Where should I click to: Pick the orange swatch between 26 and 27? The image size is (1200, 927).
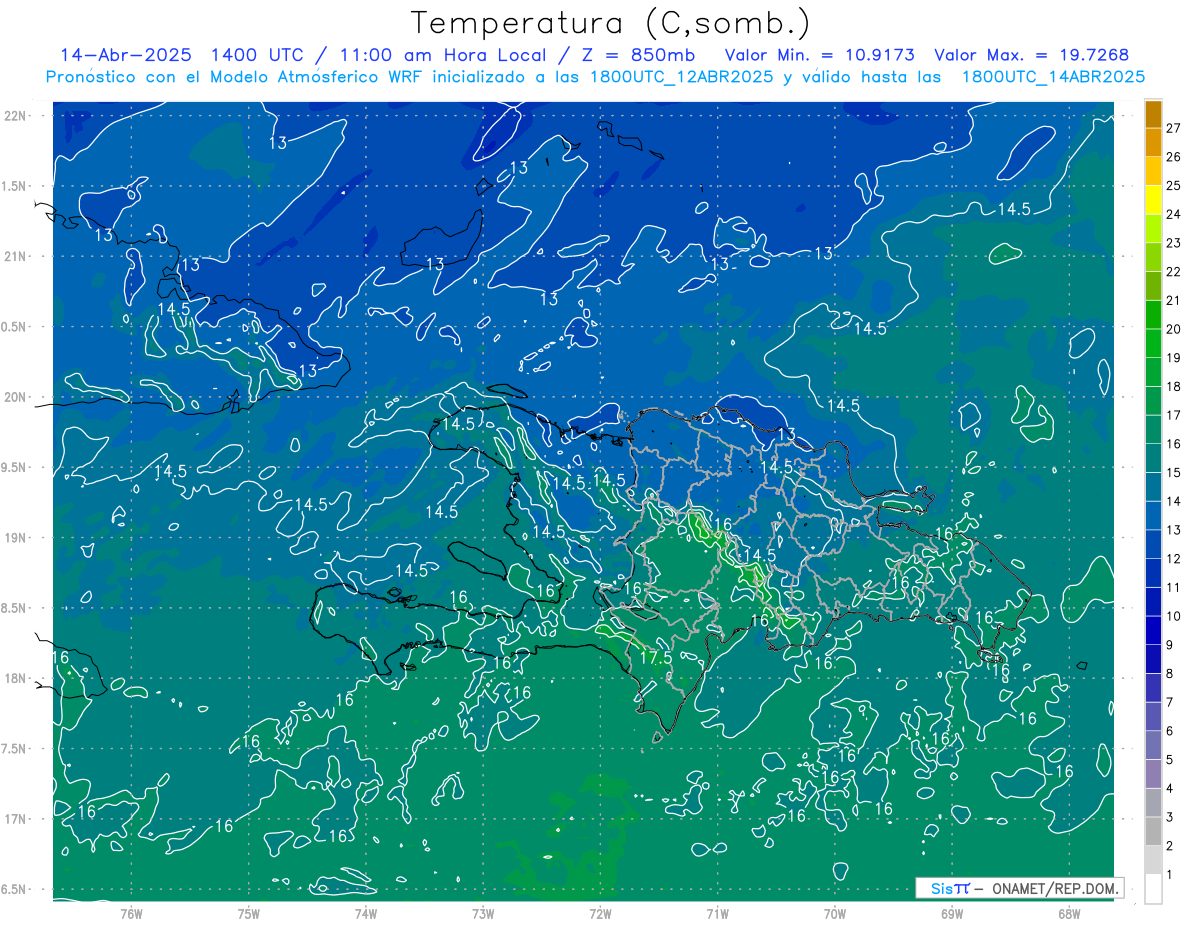pos(1153,143)
